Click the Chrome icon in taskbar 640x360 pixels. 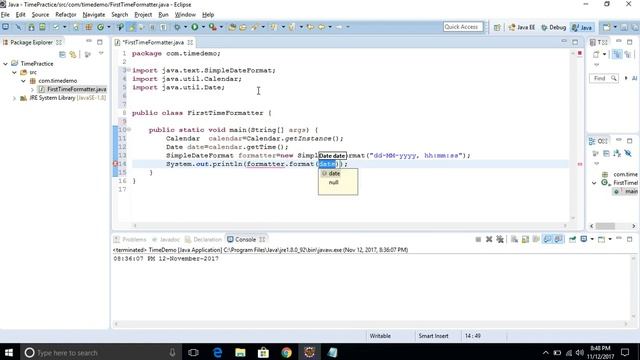pyautogui.click(x=287, y=352)
